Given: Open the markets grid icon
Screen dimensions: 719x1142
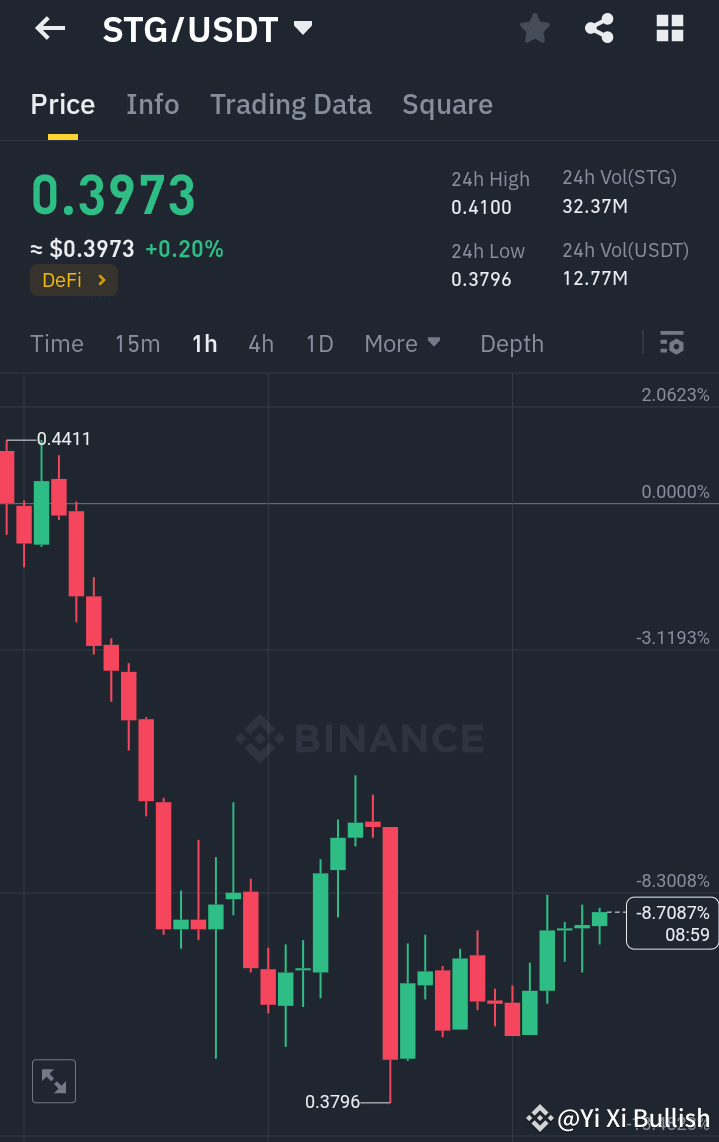Looking at the screenshot, I should pyautogui.click(x=668, y=28).
